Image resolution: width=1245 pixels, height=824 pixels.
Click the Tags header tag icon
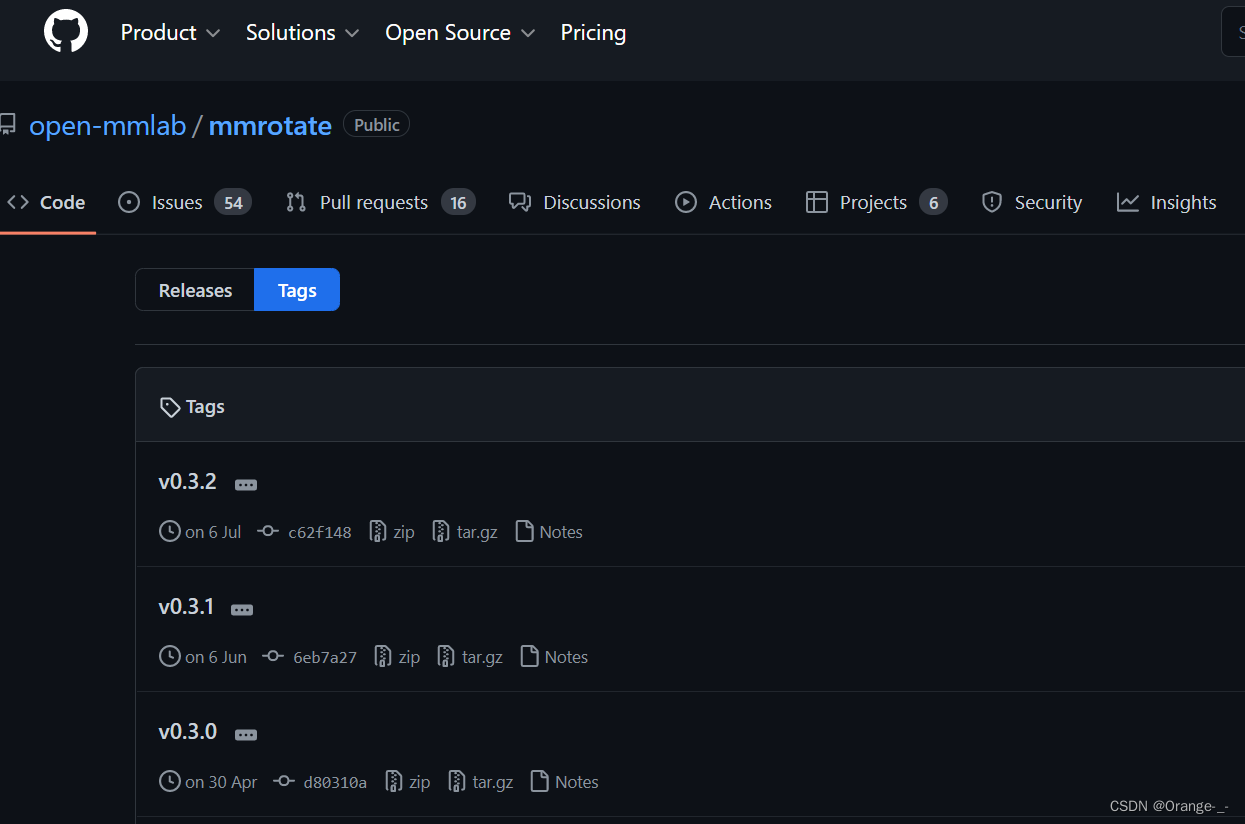tap(170, 407)
